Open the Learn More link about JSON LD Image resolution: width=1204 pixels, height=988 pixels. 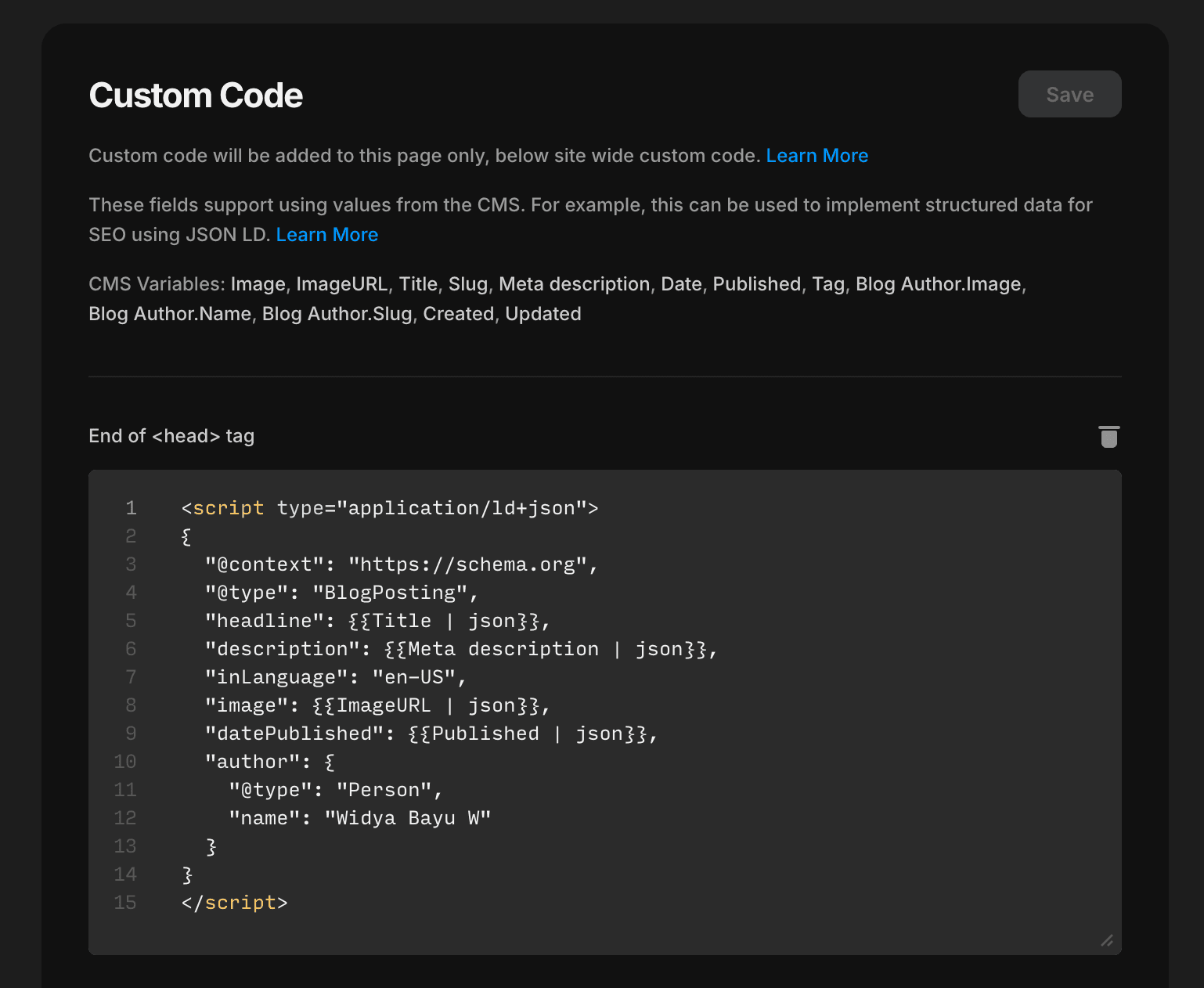click(x=327, y=234)
